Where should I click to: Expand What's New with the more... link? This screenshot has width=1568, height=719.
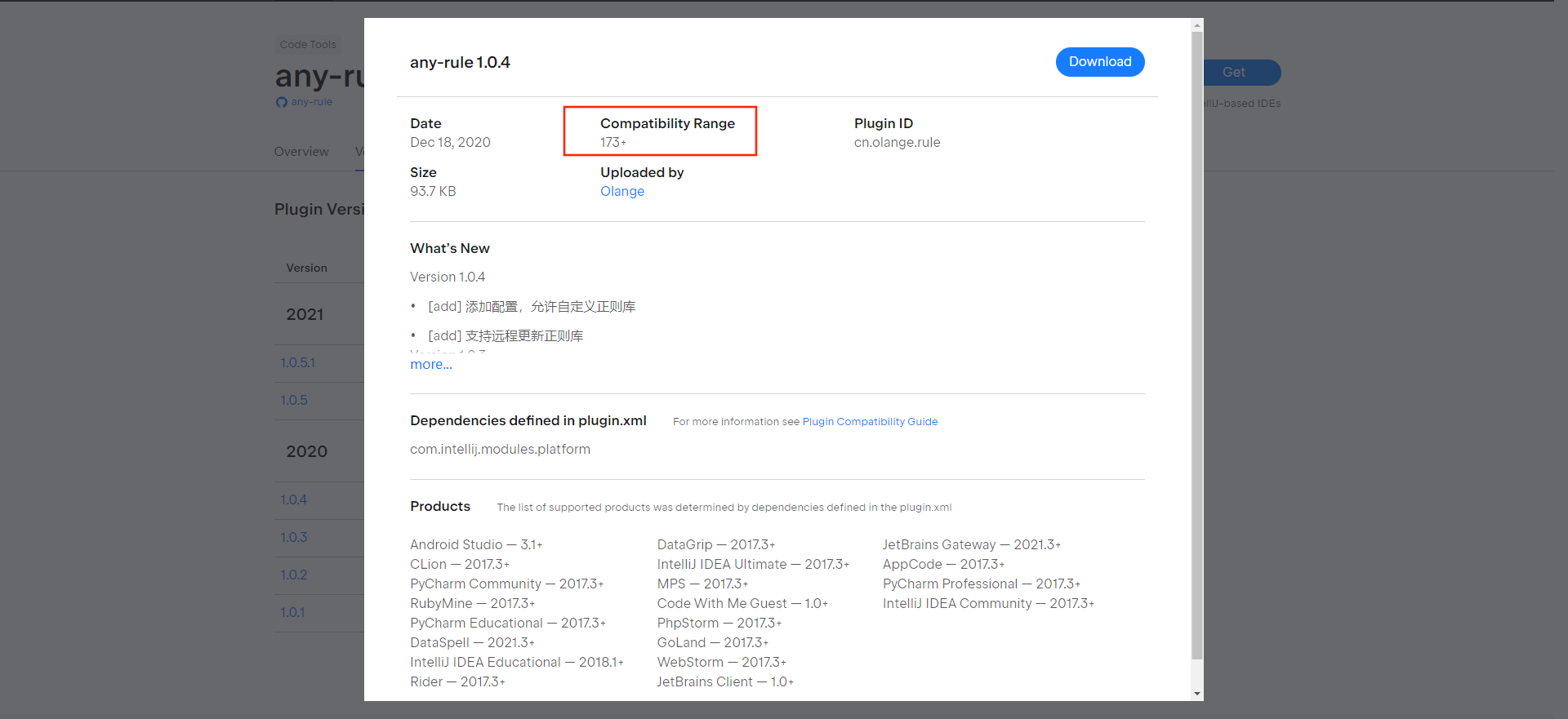pos(431,364)
